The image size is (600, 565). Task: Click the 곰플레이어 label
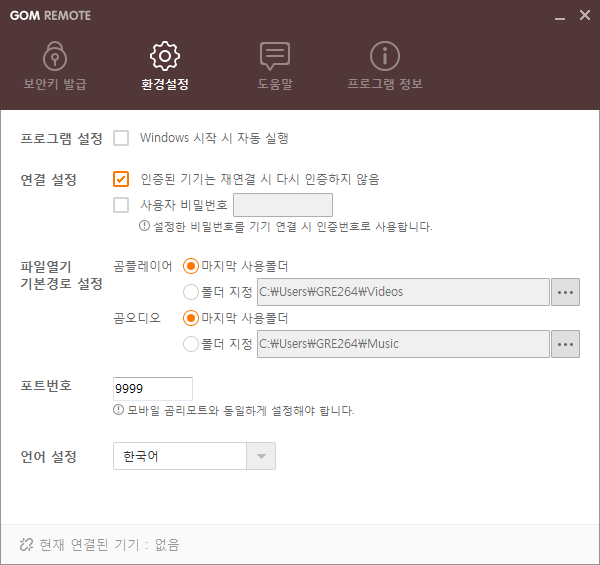(x=143, y=266)
